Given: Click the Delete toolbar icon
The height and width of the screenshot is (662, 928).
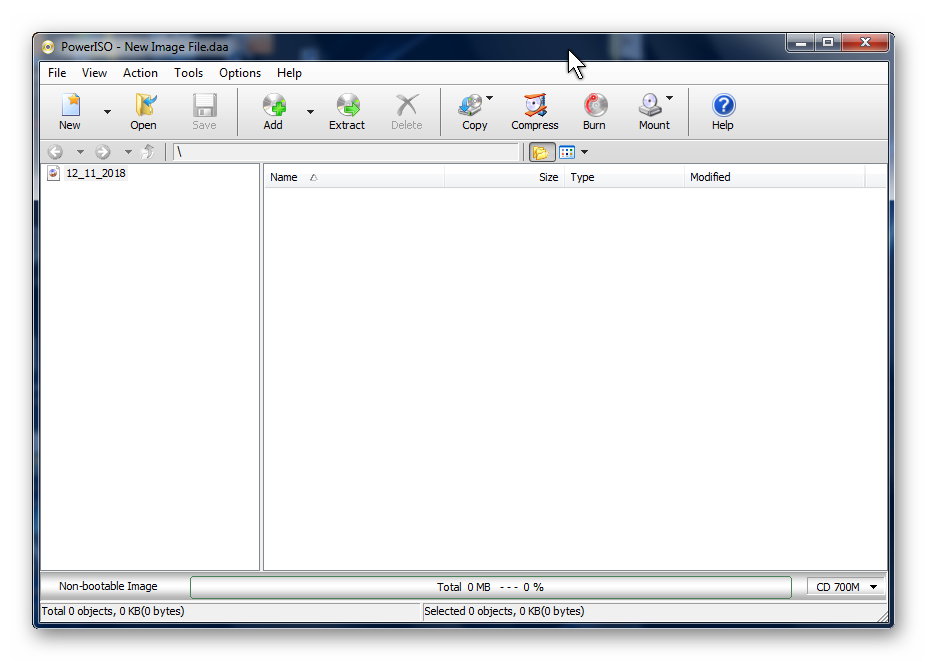Looking at the screenshot, I should 407,105.
